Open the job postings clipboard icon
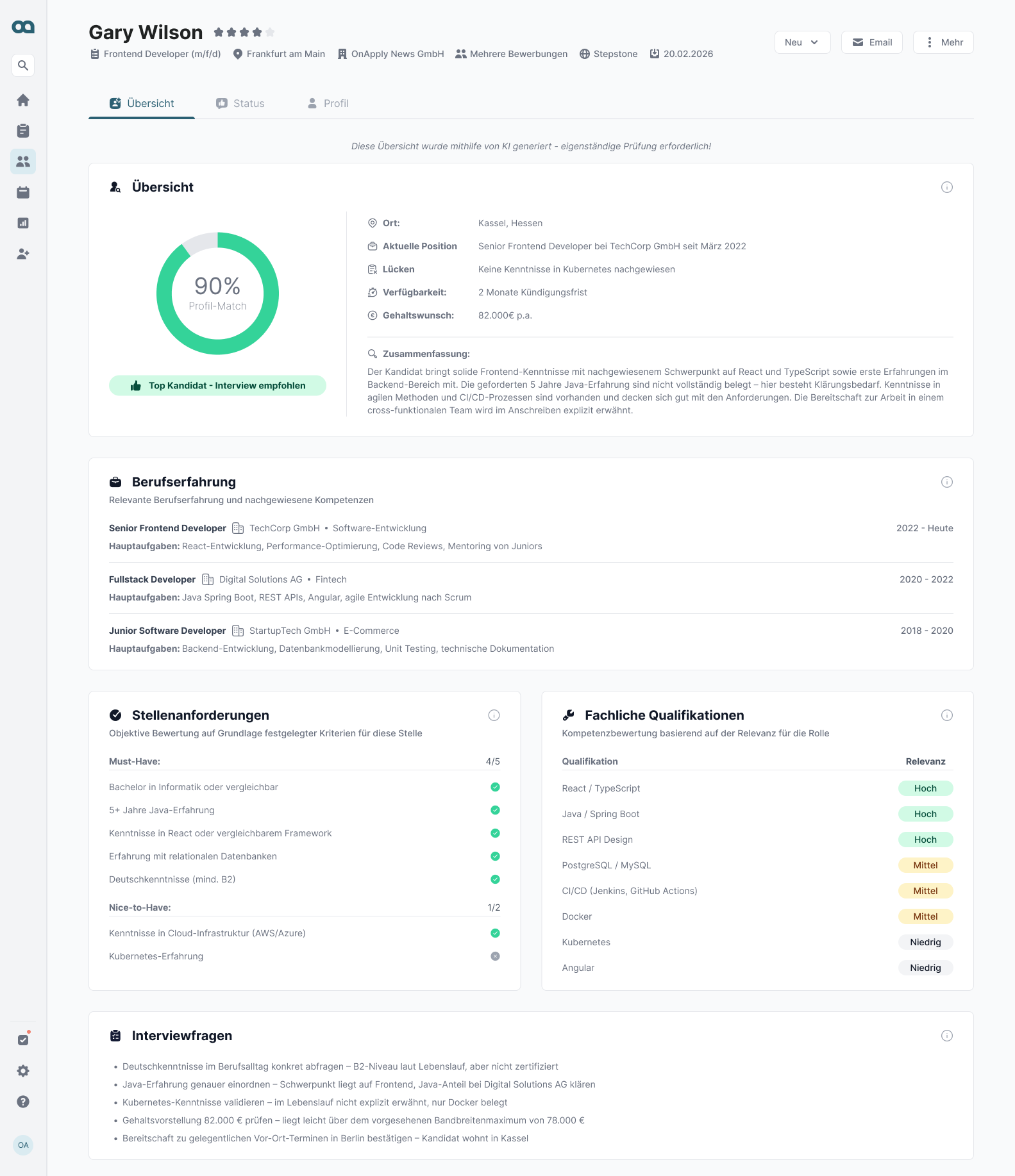This screenshot has width=1015, height=1176. tap(23, 131)
